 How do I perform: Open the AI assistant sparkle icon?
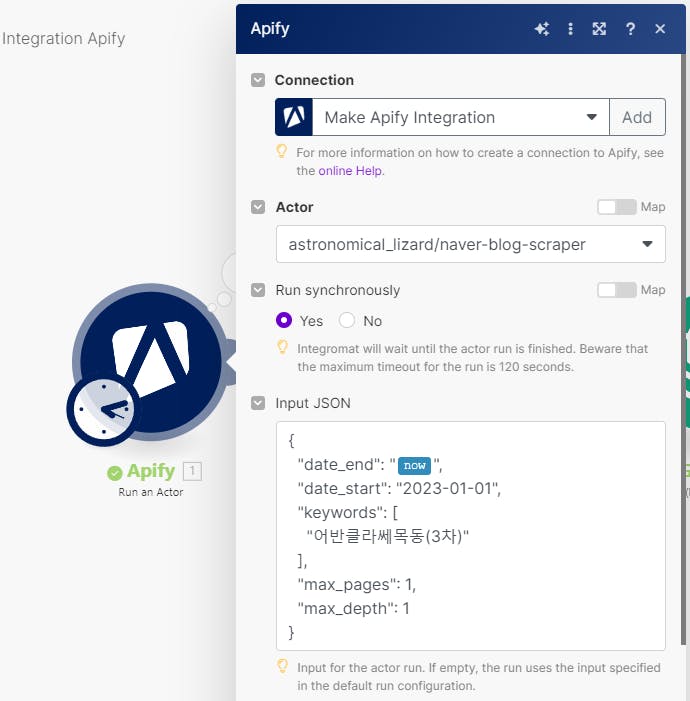coord(542,29)
